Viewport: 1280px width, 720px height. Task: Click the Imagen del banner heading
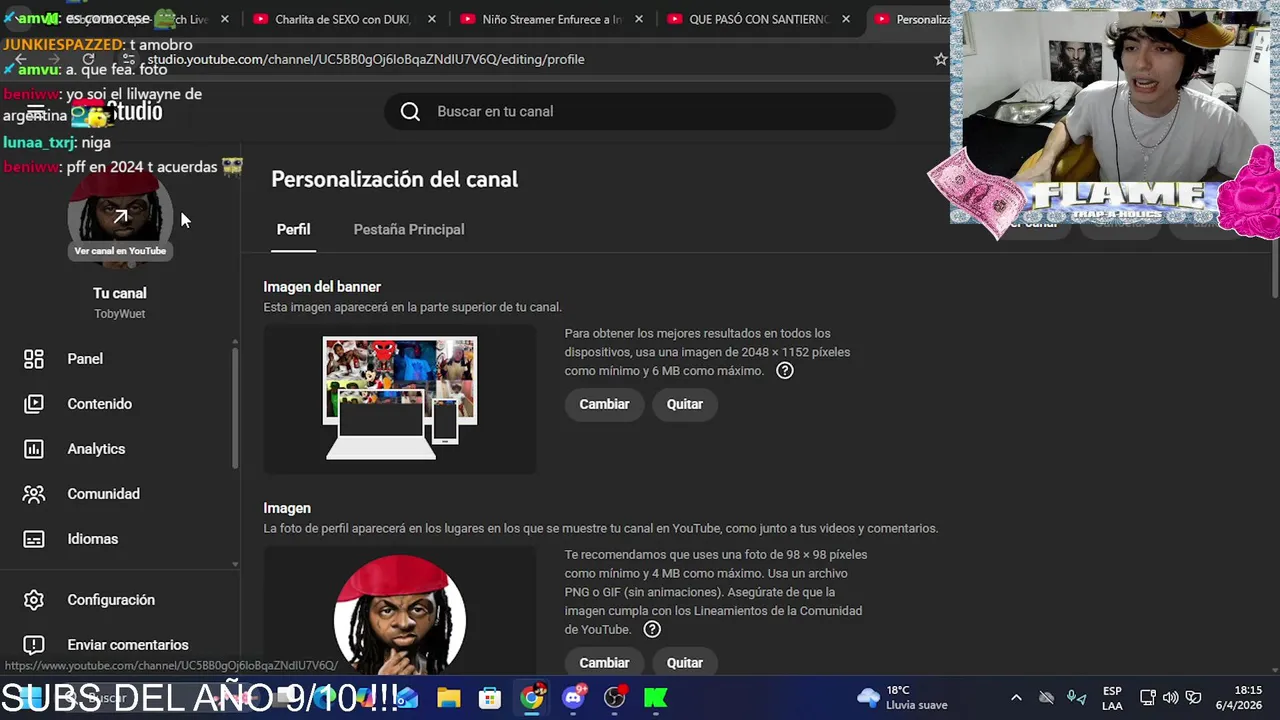click(322, 287)
